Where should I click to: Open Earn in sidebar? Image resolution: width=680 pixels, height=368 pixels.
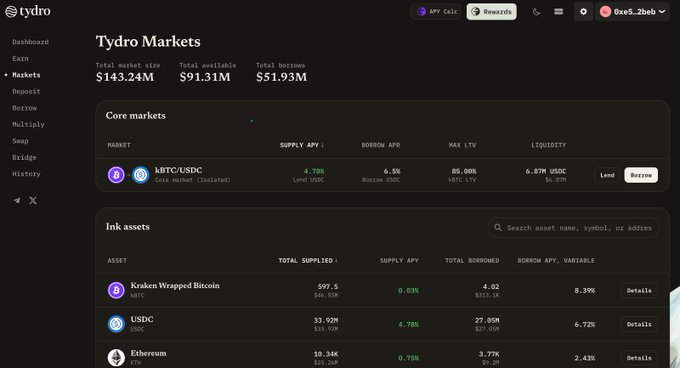pos(20,59)
